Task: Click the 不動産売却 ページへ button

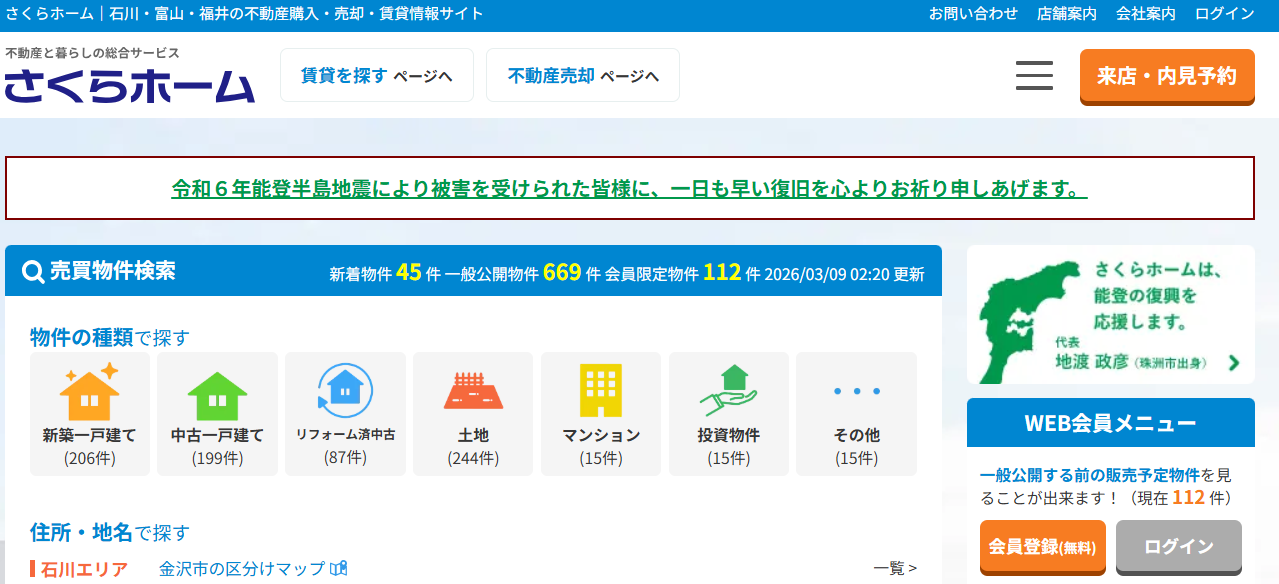Action: (x=582, y=74)
